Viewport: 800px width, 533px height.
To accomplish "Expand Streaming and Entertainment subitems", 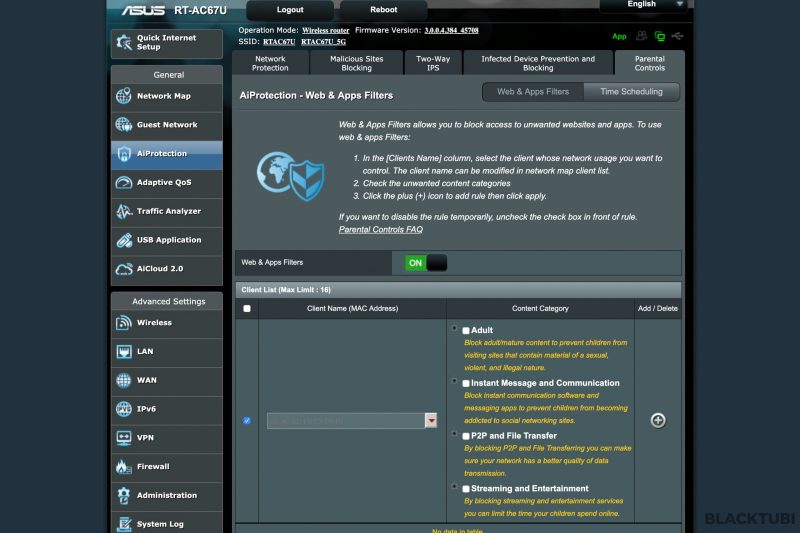I will pyautogui.click(x=454, y=486).
